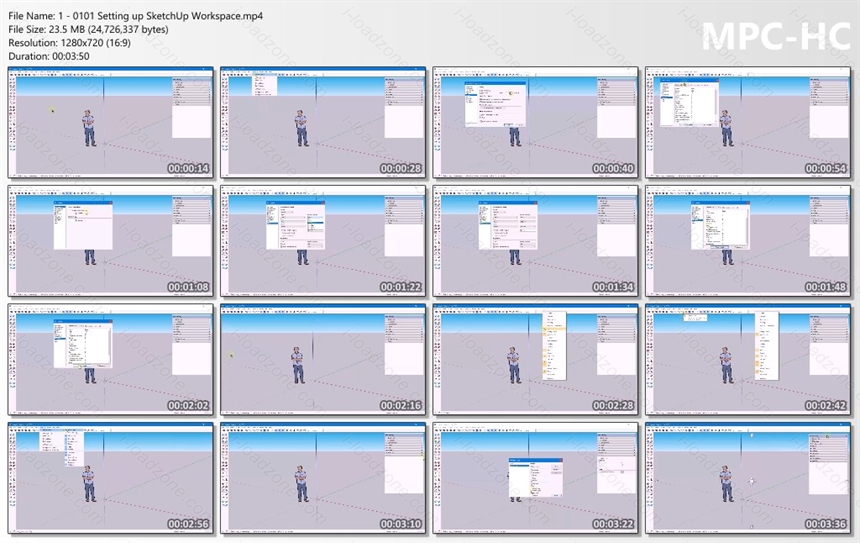Choose the thumbnail marked 00:00:40
860x543 pixels.
[x=536, y=122]
